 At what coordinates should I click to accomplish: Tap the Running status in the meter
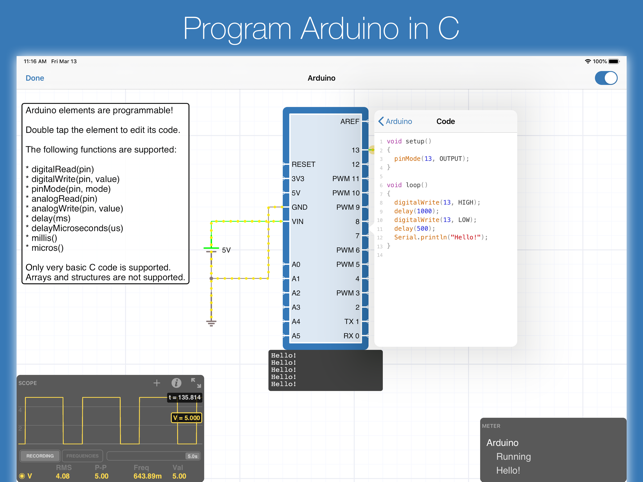(x=513, y=457)
